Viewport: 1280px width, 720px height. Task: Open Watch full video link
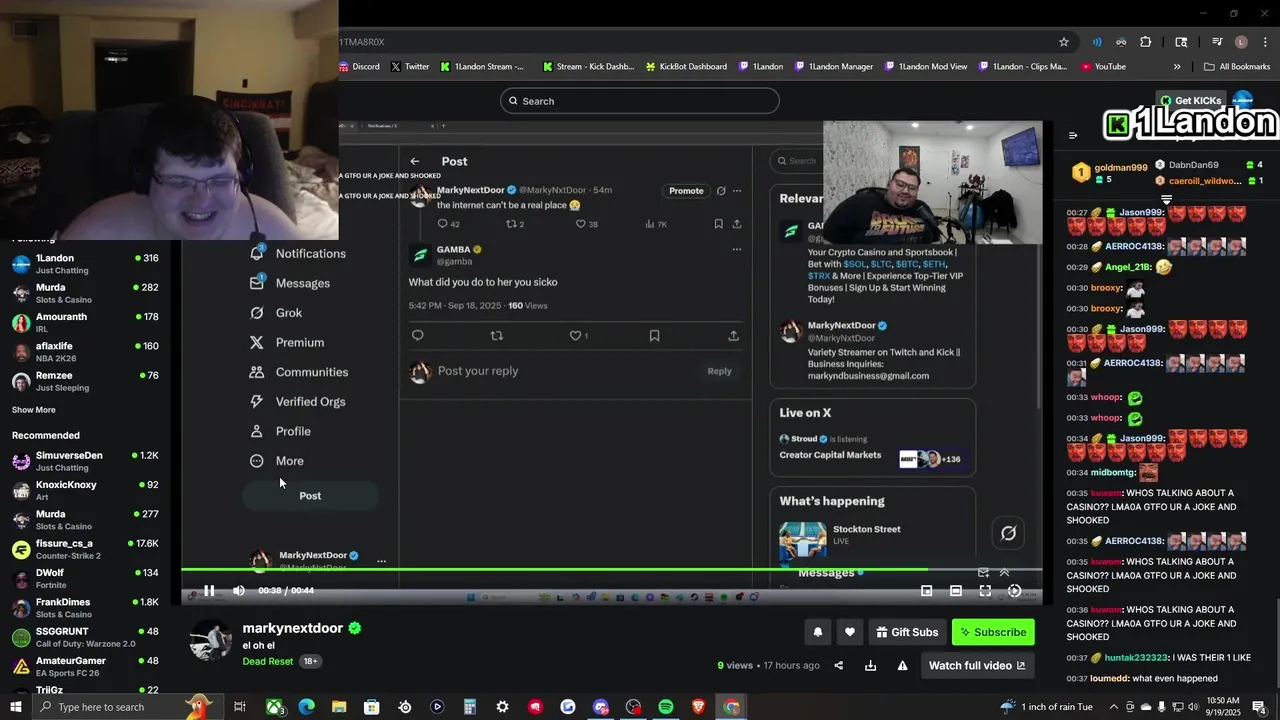click(x=977, y=666)
